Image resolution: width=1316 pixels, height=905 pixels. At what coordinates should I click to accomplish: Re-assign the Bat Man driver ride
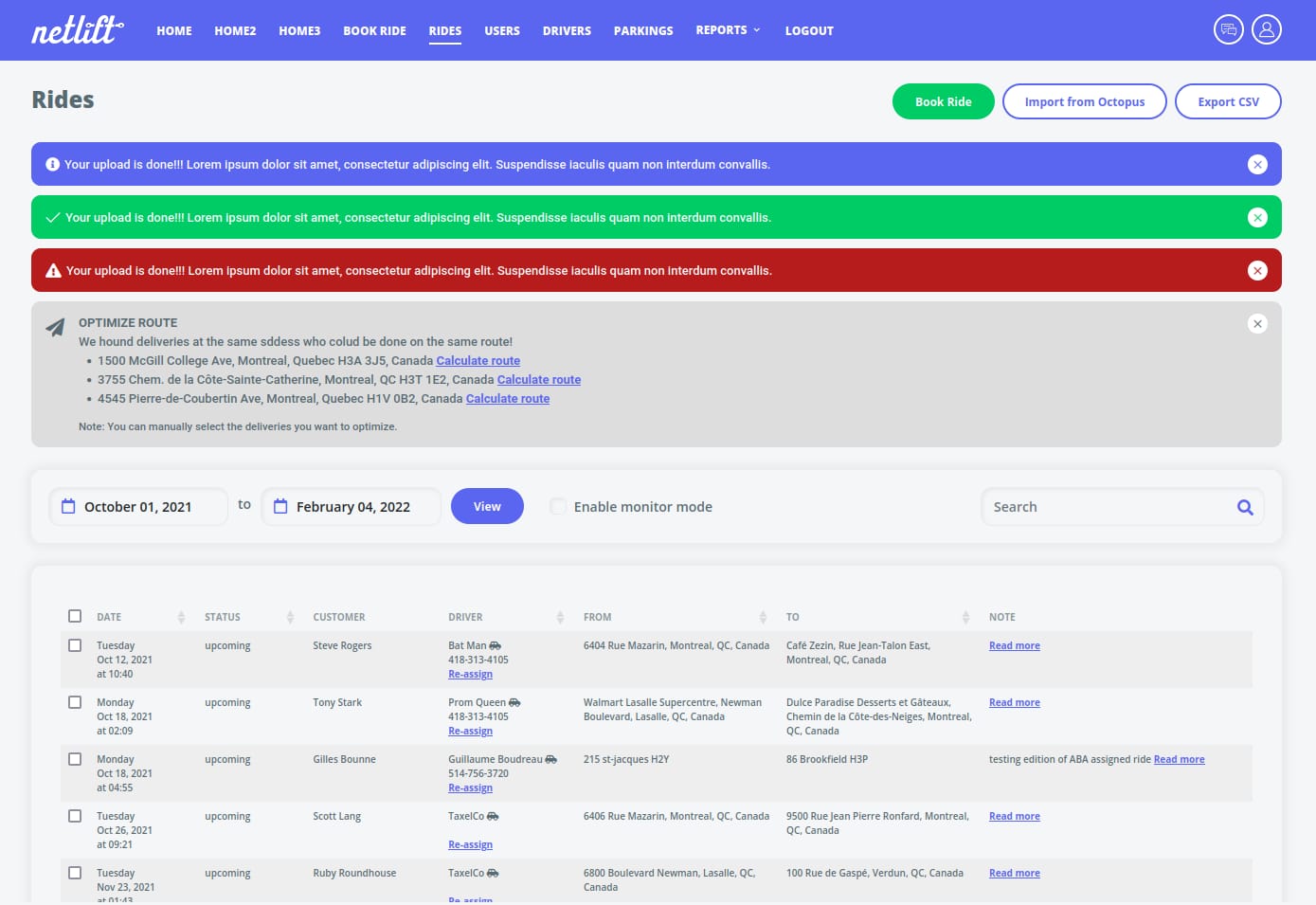tap(470, 675)
